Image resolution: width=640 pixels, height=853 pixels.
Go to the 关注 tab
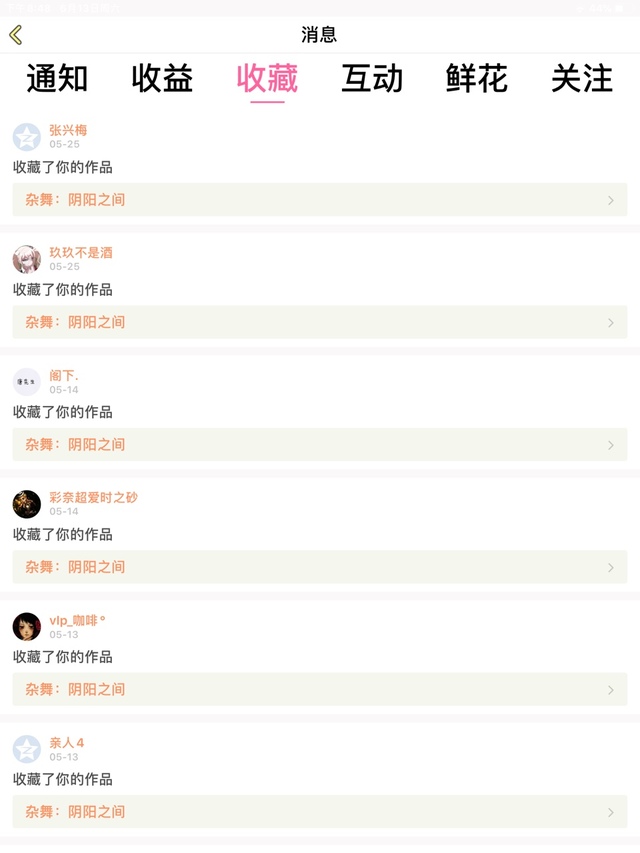(582, 79)
